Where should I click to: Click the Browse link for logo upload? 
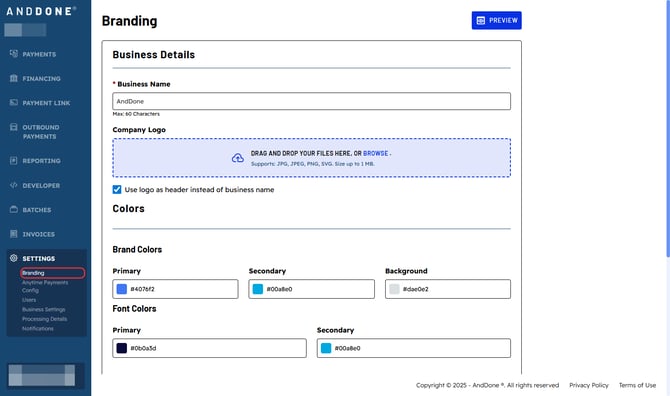click(376, 153)
